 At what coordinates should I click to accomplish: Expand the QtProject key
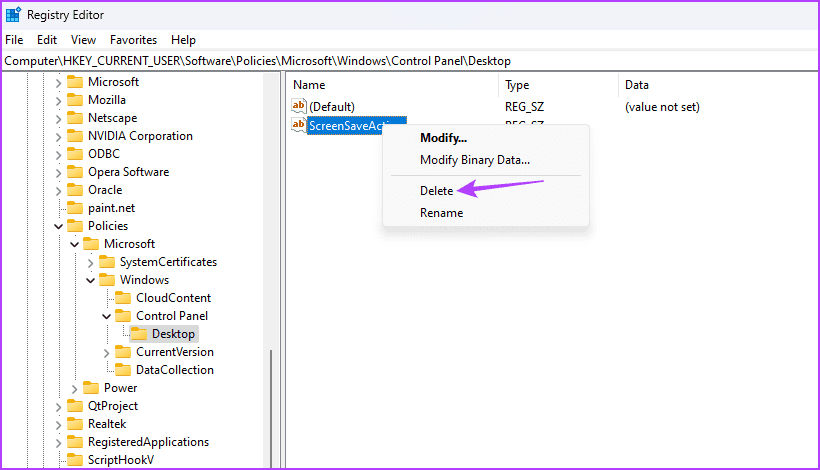point(59,407)
